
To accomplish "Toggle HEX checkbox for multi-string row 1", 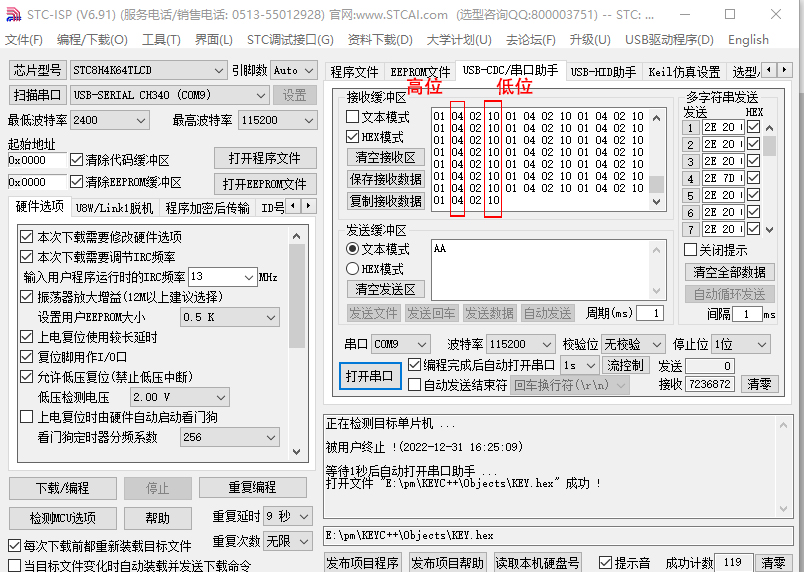I will coord(753,127).
